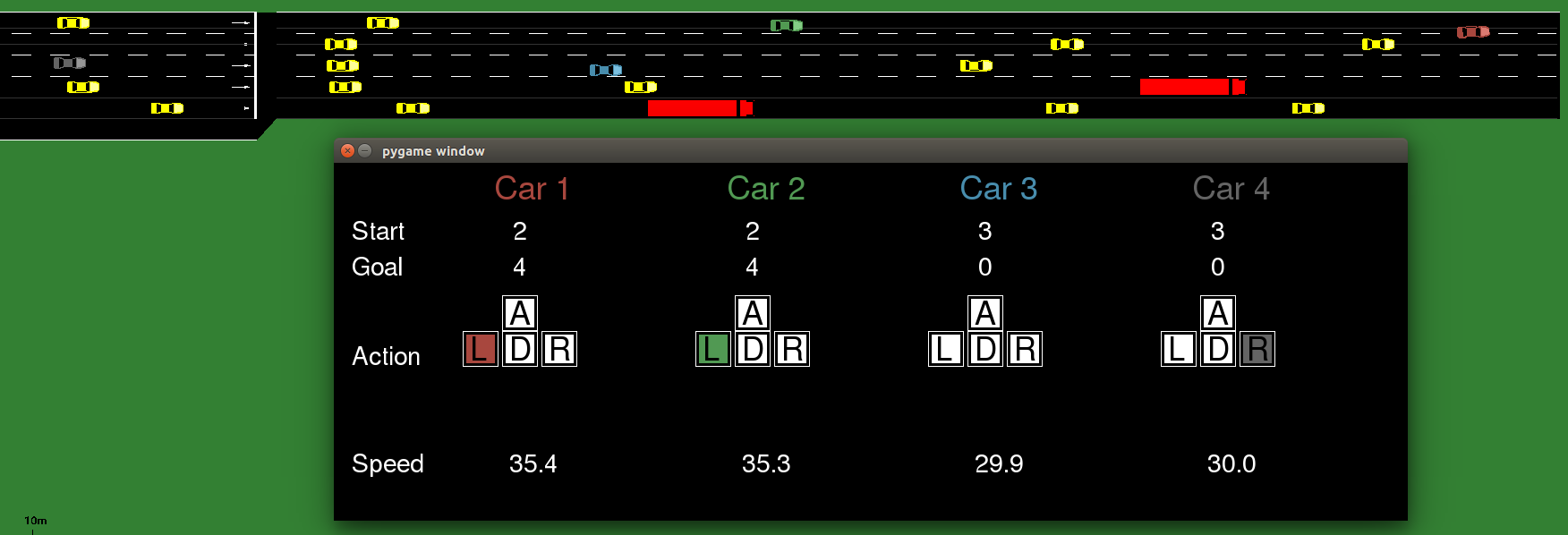Click the R key box under Car 1
1568x535 pixels.
(x=559, y=349)
